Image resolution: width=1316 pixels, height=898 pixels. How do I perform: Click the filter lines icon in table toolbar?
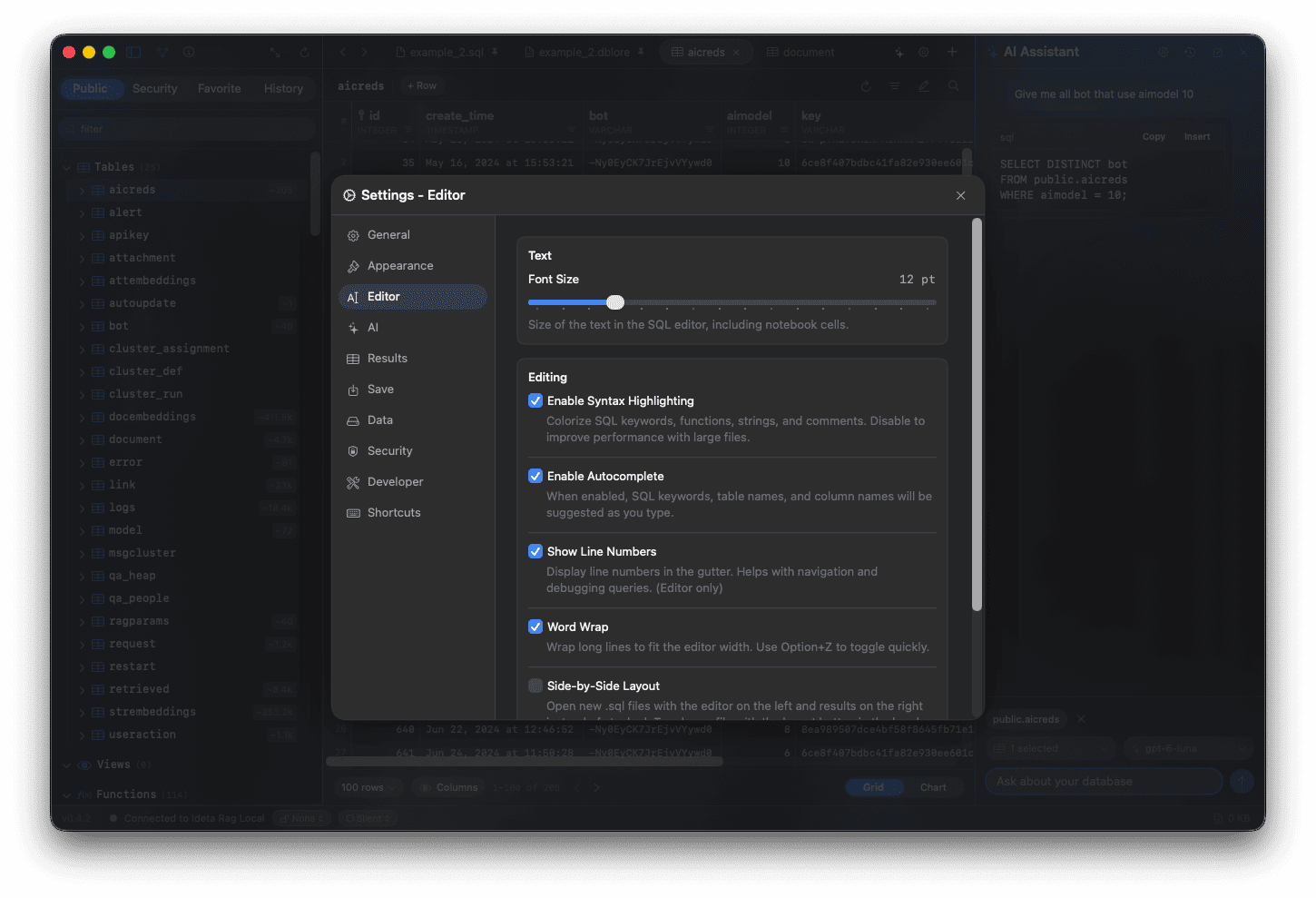click(x=894, y=86)
